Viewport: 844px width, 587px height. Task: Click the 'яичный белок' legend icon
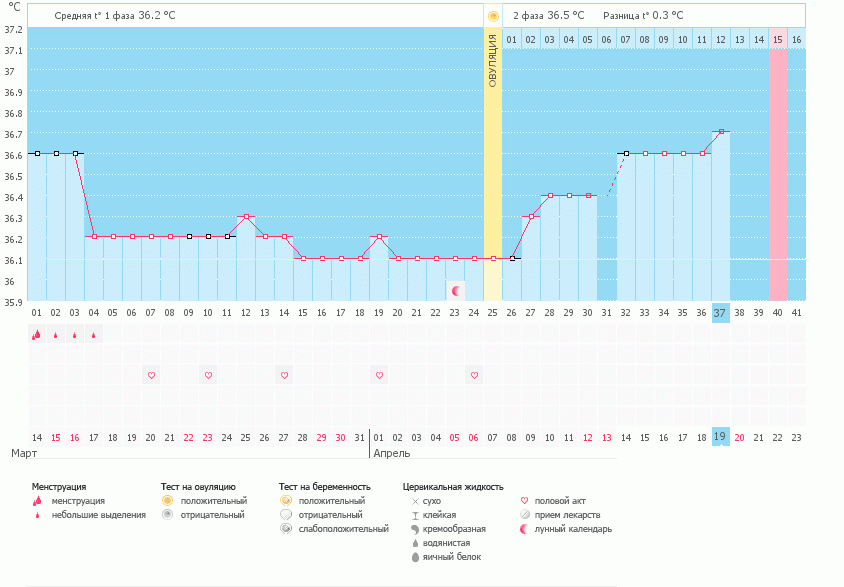click(x=415, y=557)
